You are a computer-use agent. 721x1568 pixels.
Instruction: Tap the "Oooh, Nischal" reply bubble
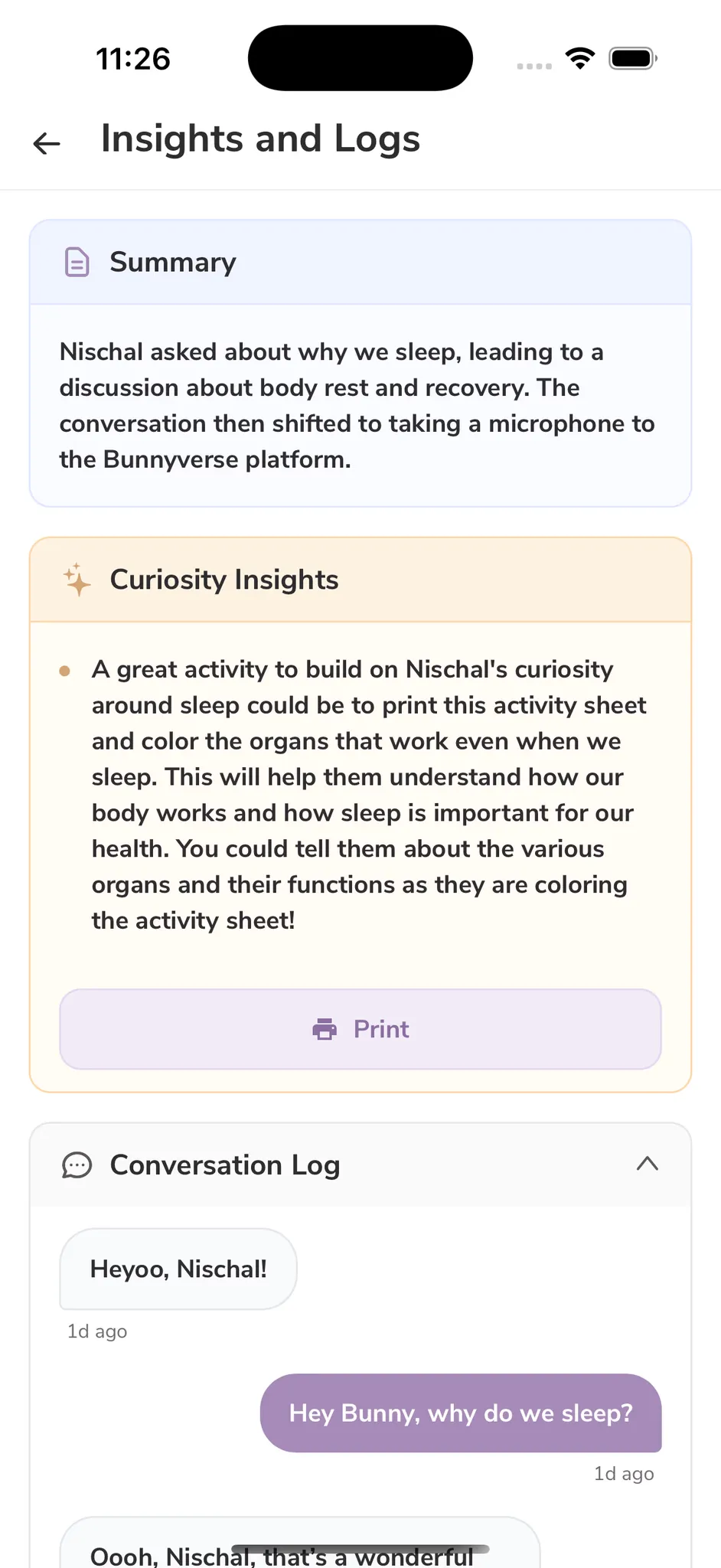(300, 1543)
